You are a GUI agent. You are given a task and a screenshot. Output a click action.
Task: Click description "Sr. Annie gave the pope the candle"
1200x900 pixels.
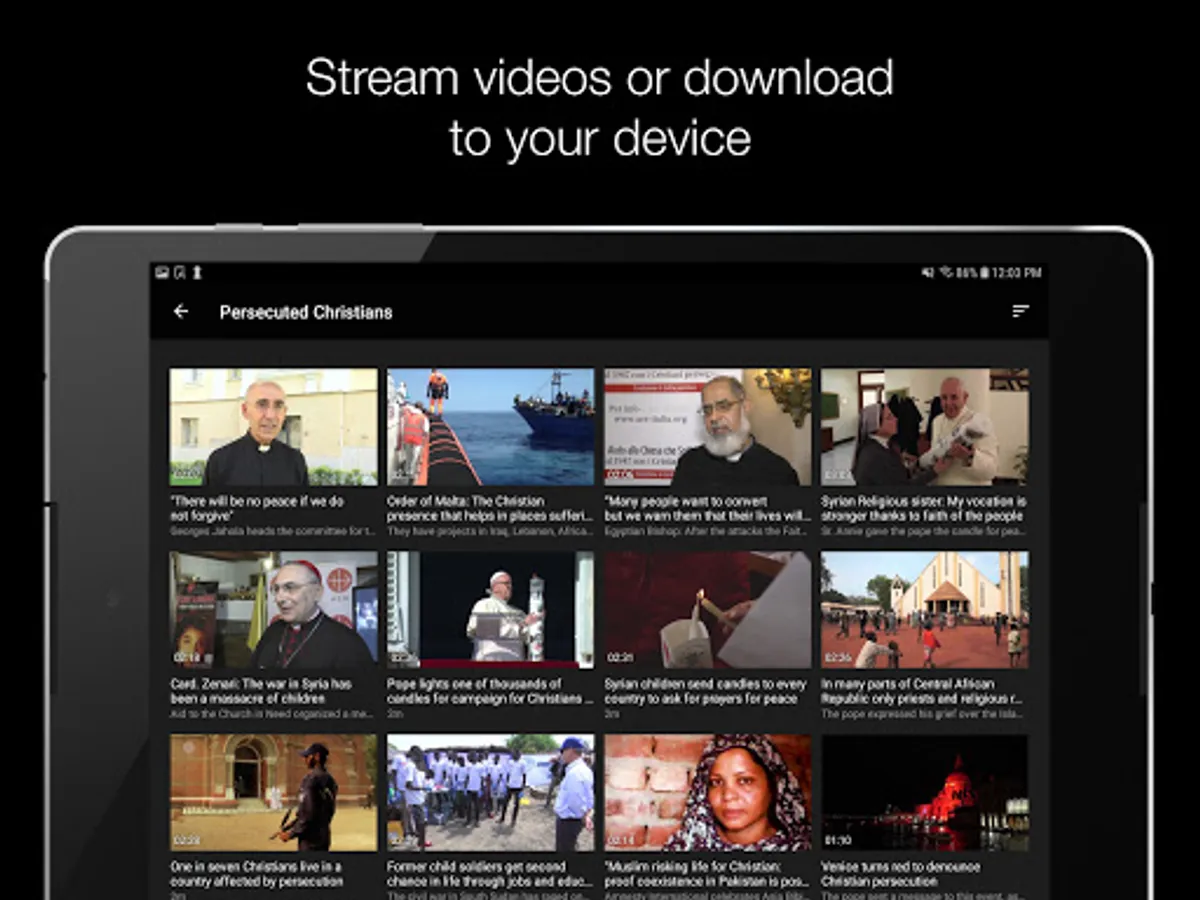(924, 531)
